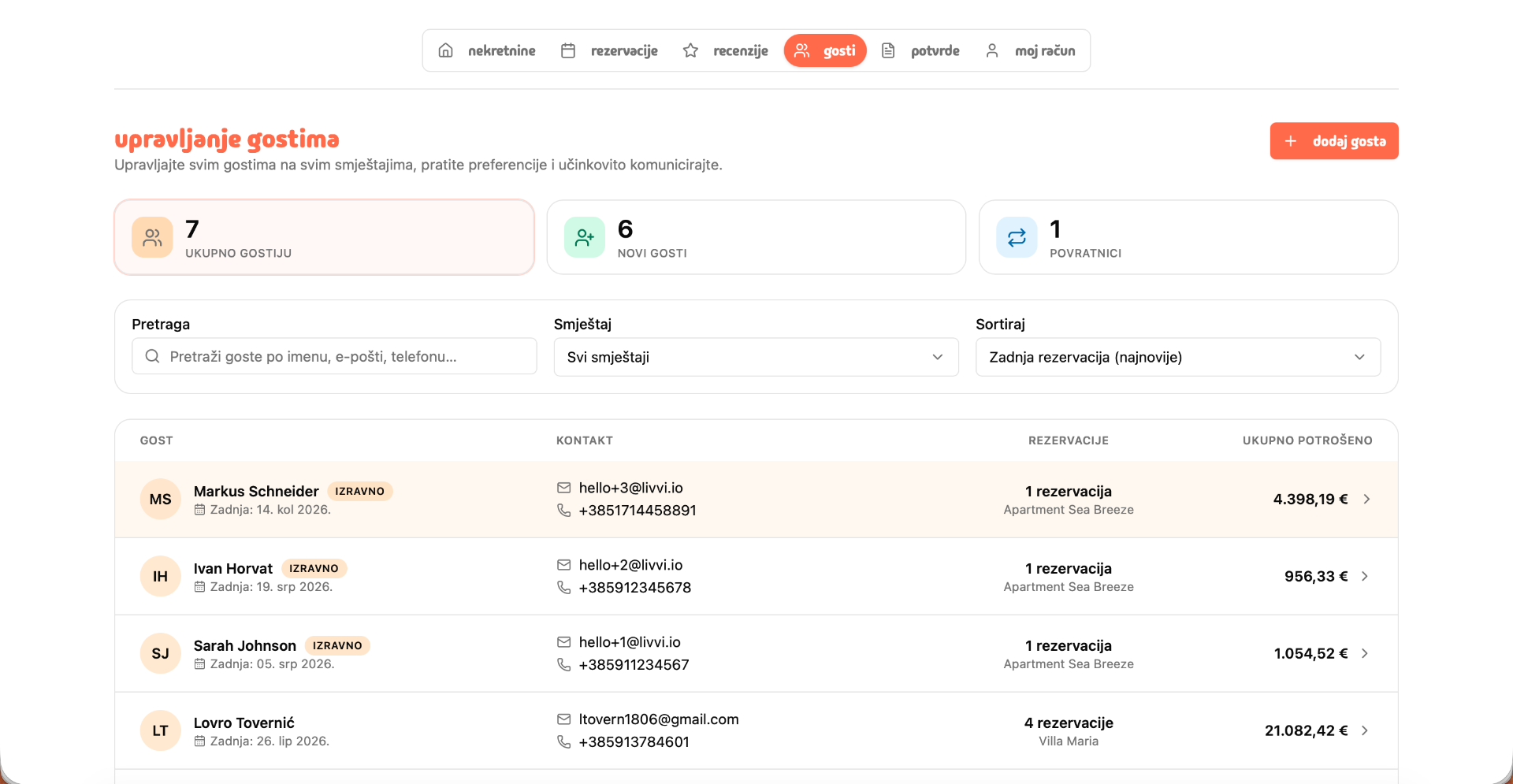Focus the guest search input field
The height and width of the screenshot is (784, 1513).
pyautogui.click(x=334, y=356)
